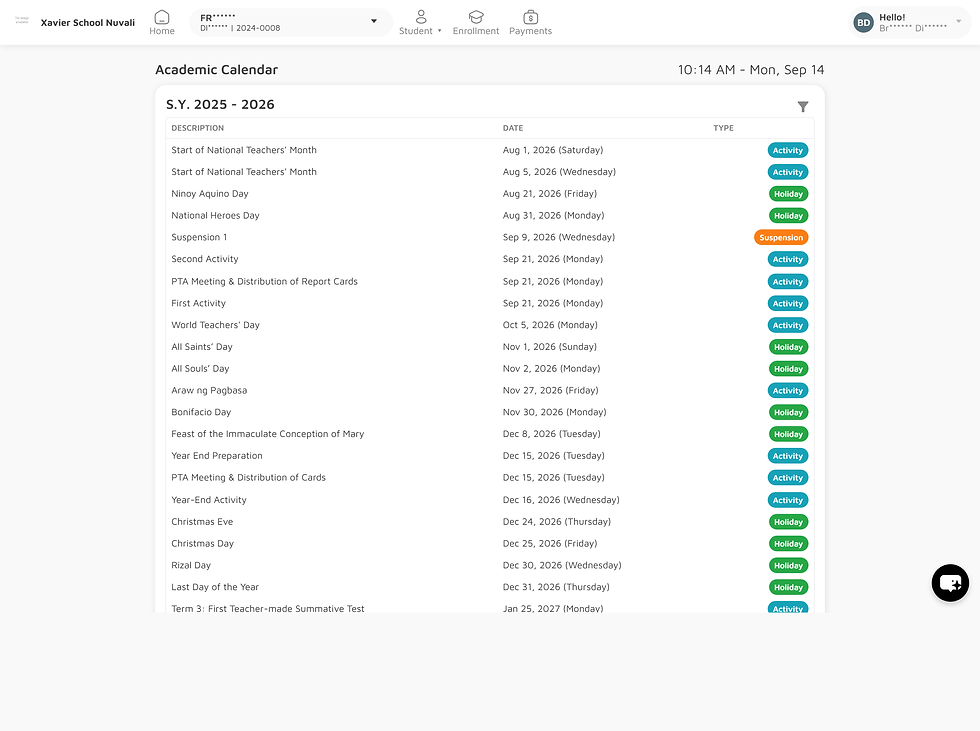
Task: Sort by the DESCRIPTION column header
Action: pyautogui.click(x=198, y=128)
